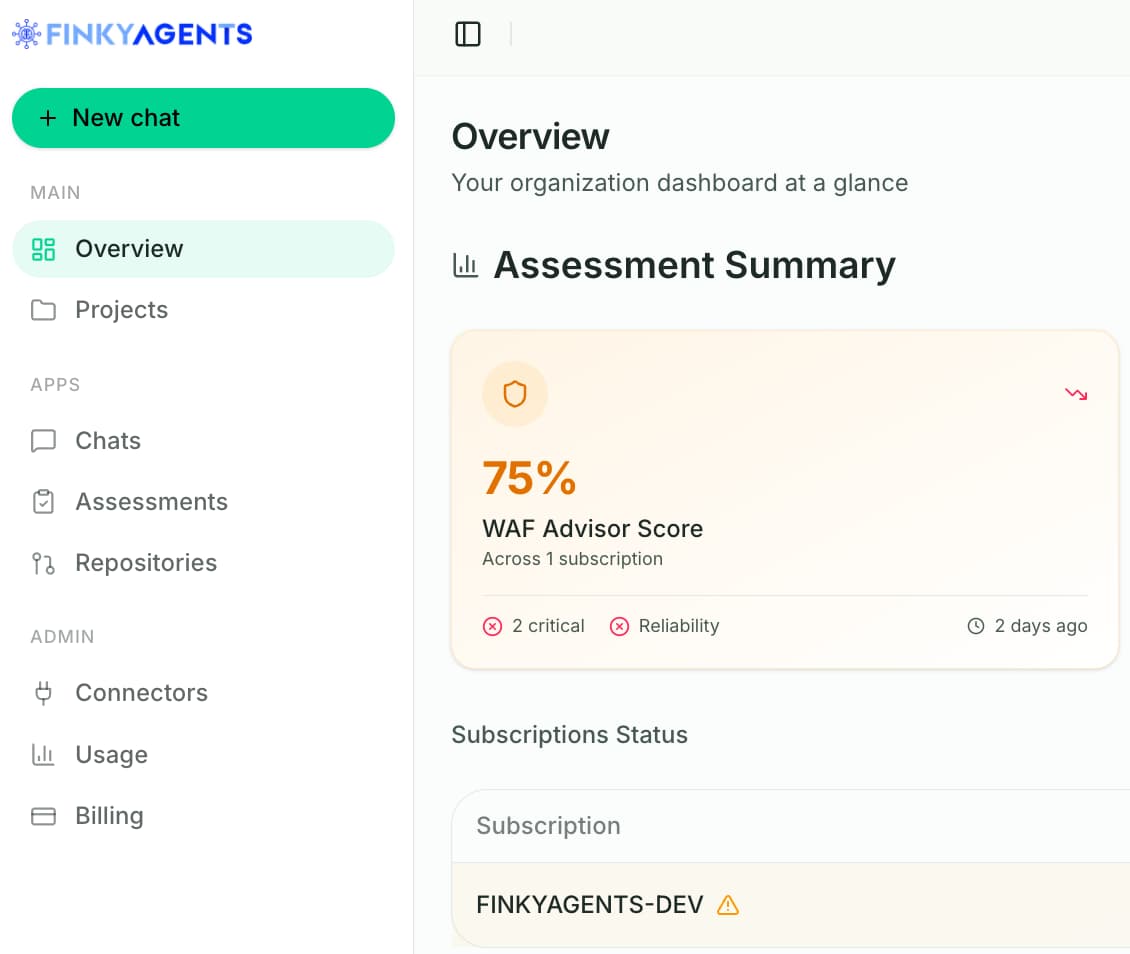Click the downward trend arrow on the score card
The image size is (1130, 954).
[1076, 393]
